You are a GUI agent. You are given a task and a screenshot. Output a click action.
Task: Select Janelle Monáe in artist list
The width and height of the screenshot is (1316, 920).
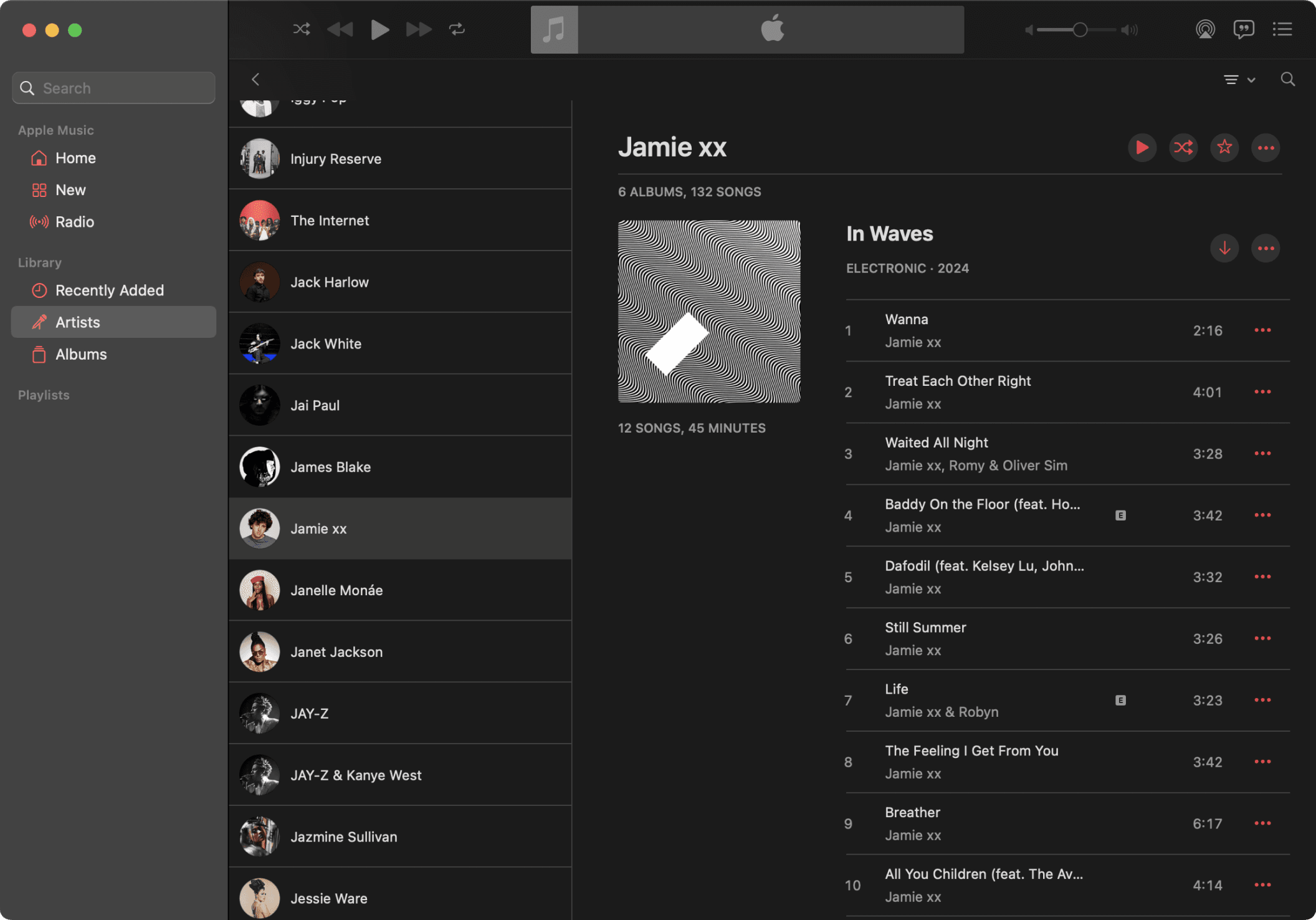[336, 590]
